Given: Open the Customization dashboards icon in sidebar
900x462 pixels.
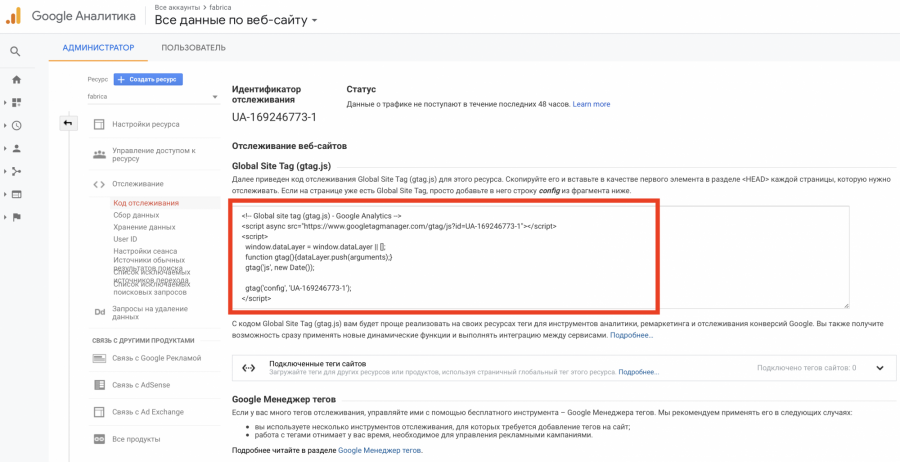Looking at the screenshot, I should [x=16, y=102].
